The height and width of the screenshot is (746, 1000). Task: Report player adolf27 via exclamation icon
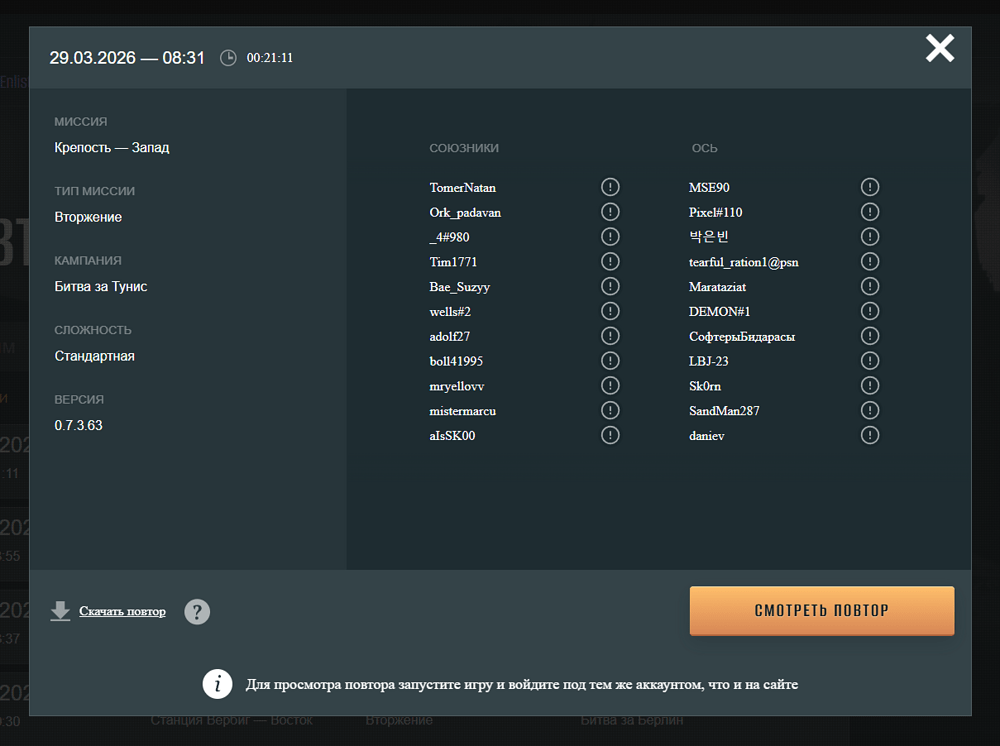pos(610,336)
